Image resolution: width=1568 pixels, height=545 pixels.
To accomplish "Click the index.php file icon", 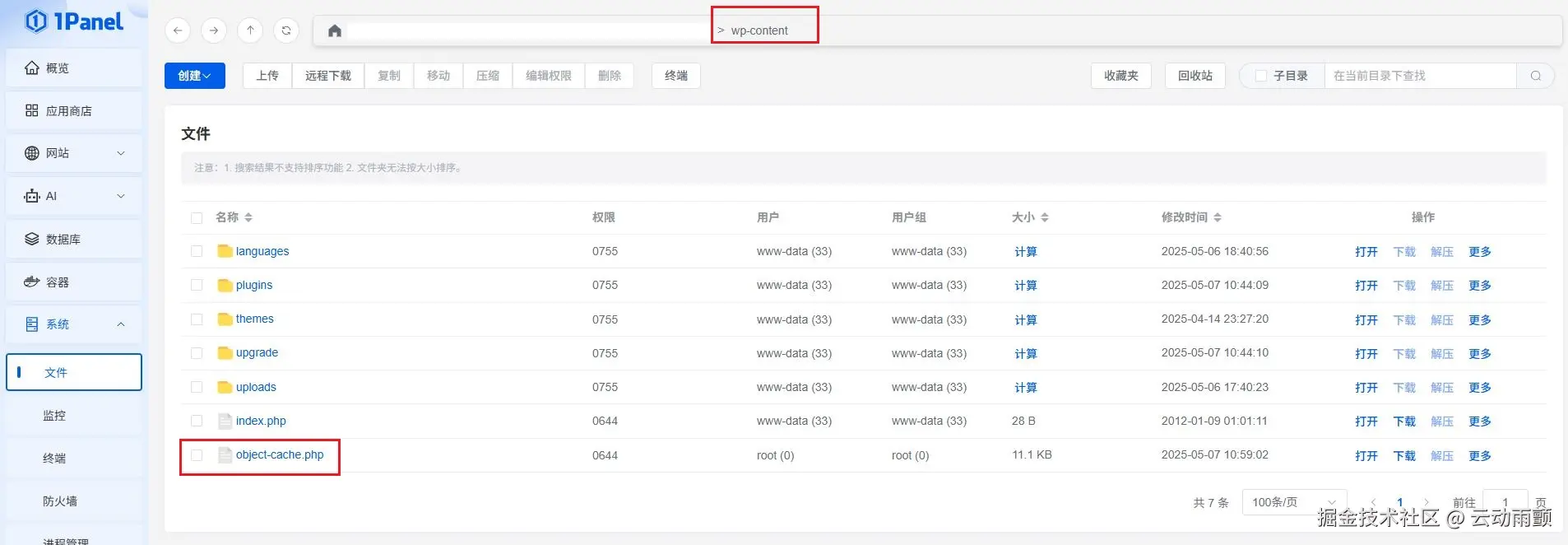I will [225, 421].
